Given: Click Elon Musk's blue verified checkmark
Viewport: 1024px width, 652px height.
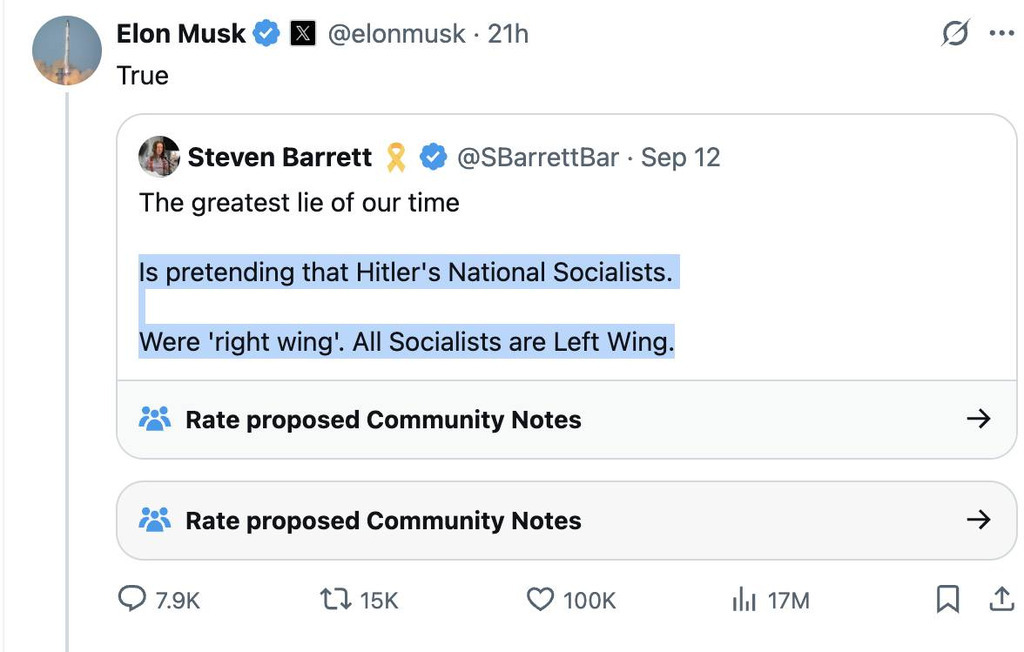Looking at the screenshot, I should [x=266, y=34].
